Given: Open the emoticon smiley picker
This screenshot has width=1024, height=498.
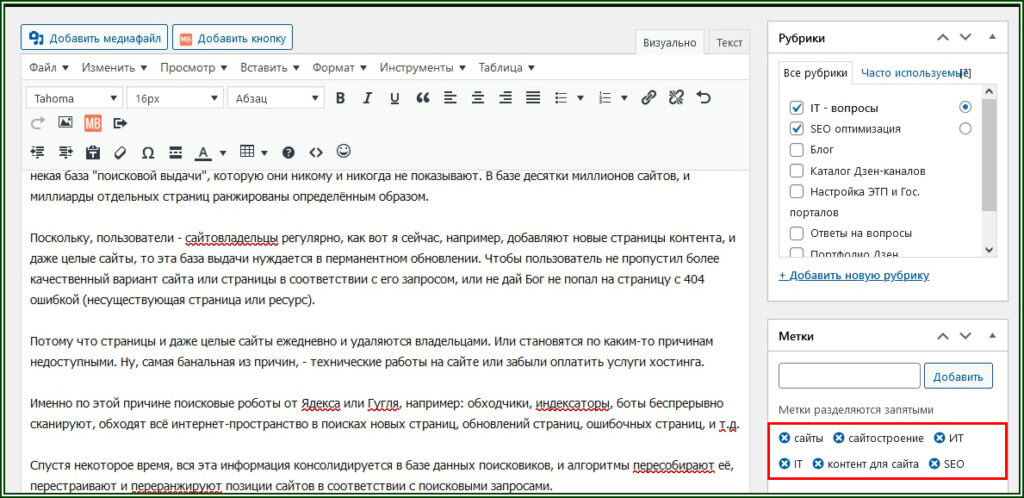Looking at the screenshot, I should (x=344, y=152).
